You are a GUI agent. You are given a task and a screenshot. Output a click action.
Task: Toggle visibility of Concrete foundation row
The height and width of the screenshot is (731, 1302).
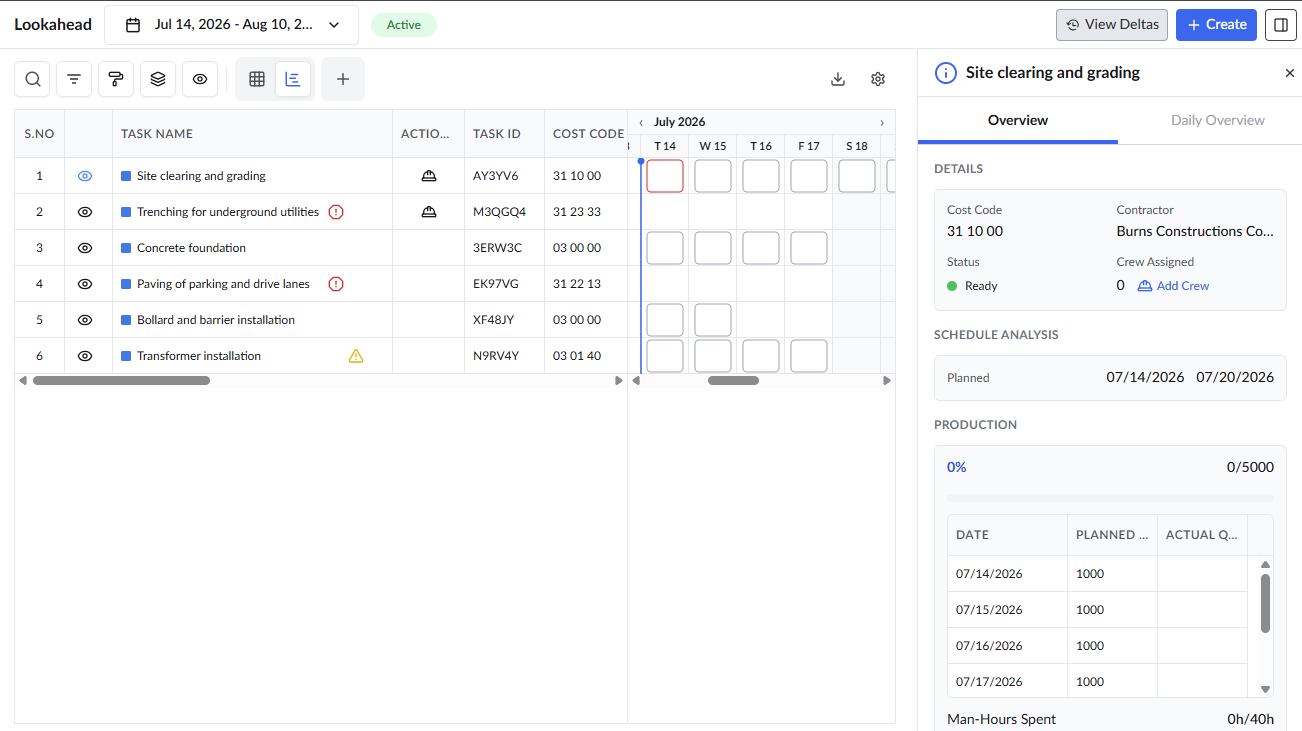click(x=85, y=248)
